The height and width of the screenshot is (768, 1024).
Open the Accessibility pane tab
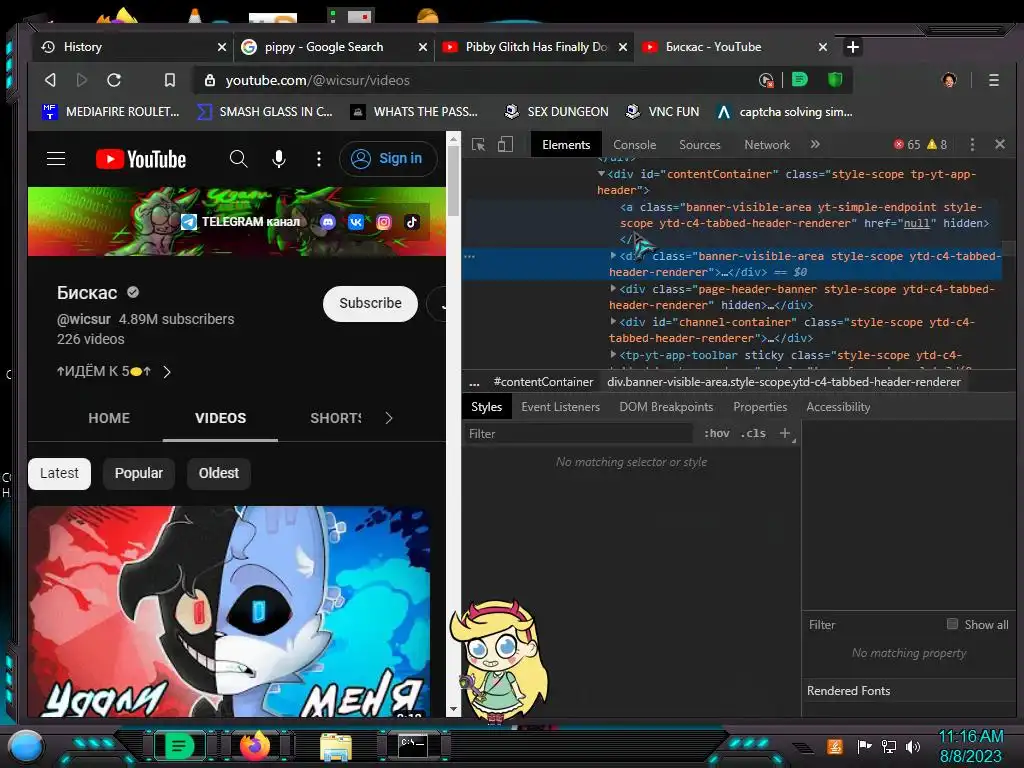click(x=838, y=407)
